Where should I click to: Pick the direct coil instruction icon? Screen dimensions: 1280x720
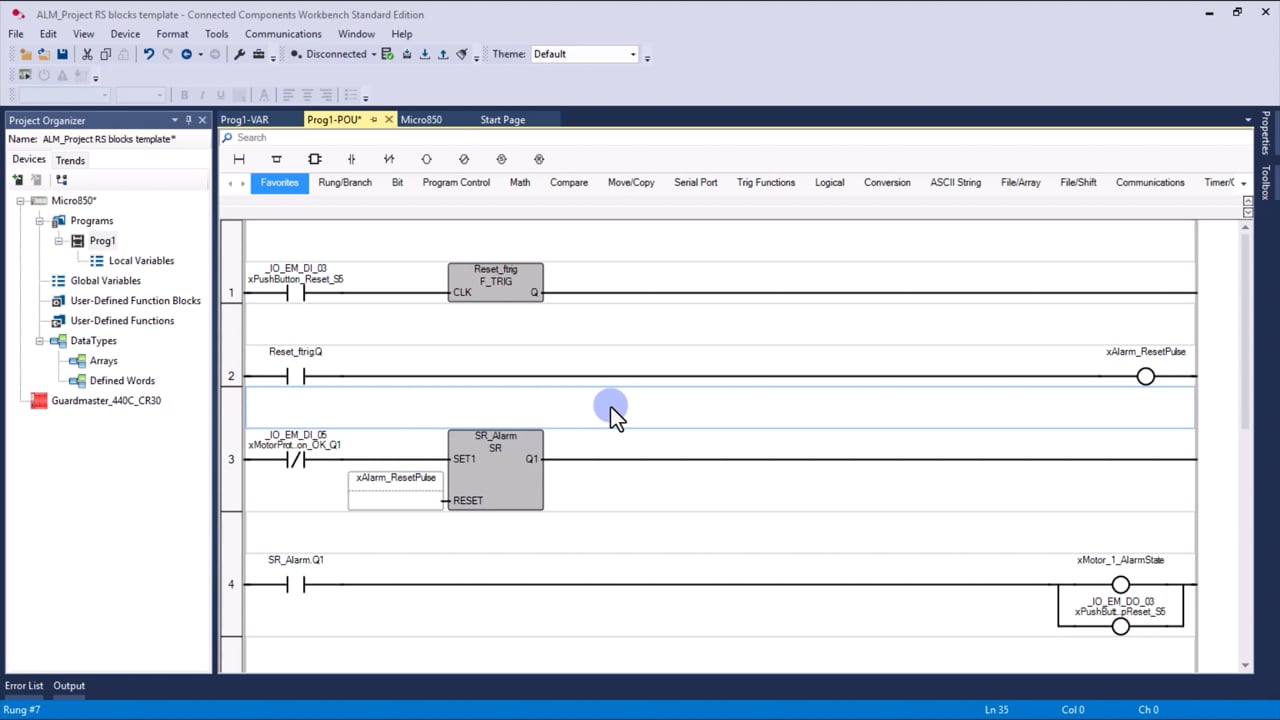coord(426,159)
